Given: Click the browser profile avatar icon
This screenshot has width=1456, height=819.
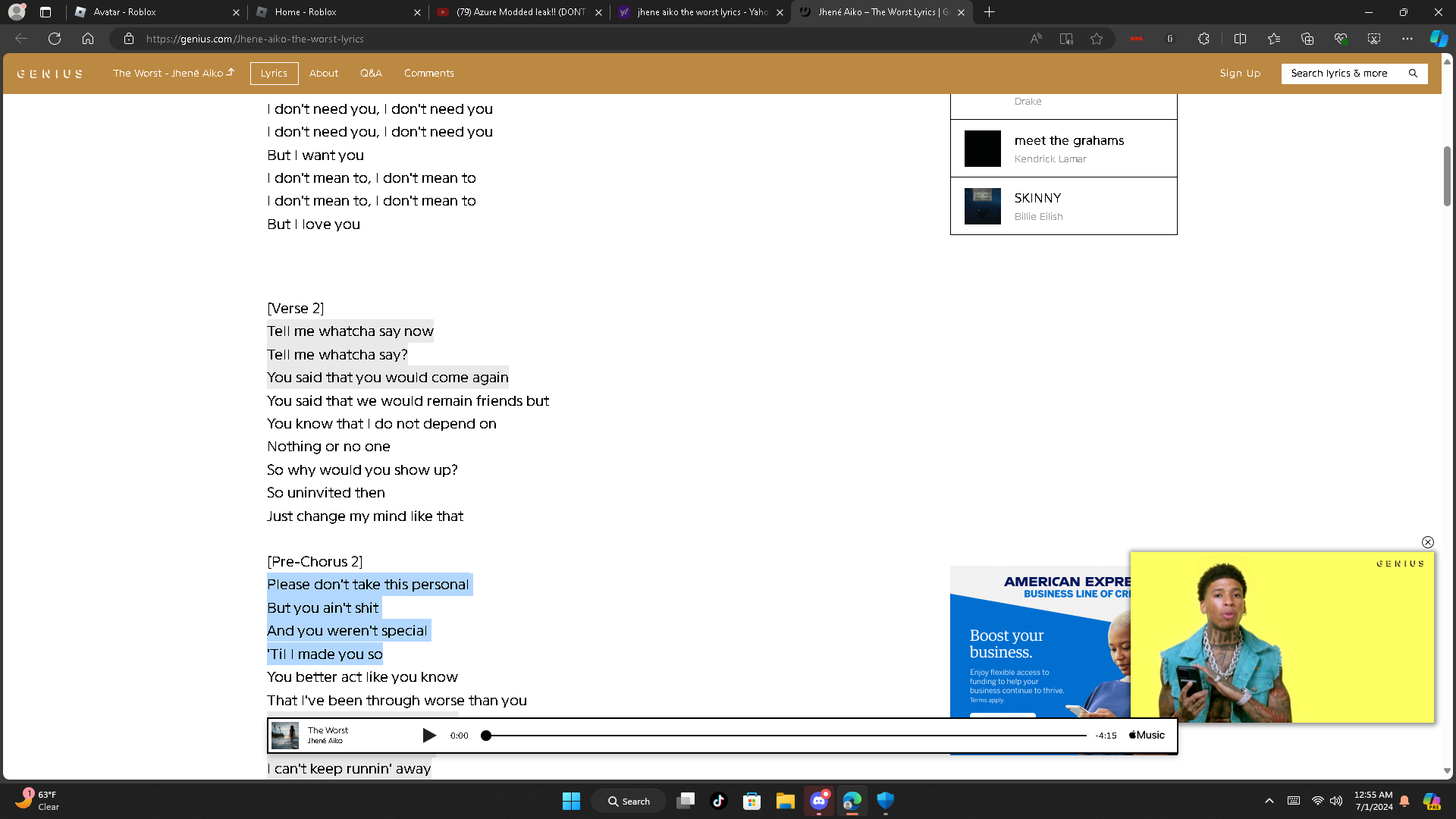Looking at the screenshot, I should tap(17, 12).
